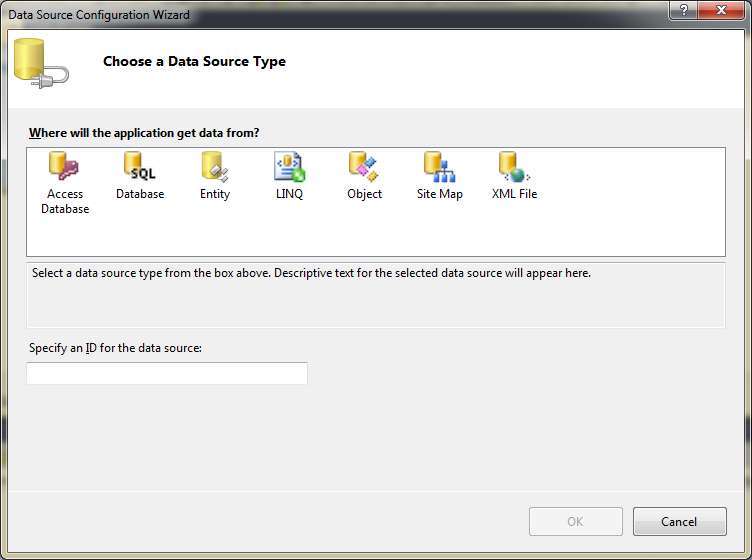Choose the Site Map hierarchy icon
752x560 pixels.
coord(439,166)
